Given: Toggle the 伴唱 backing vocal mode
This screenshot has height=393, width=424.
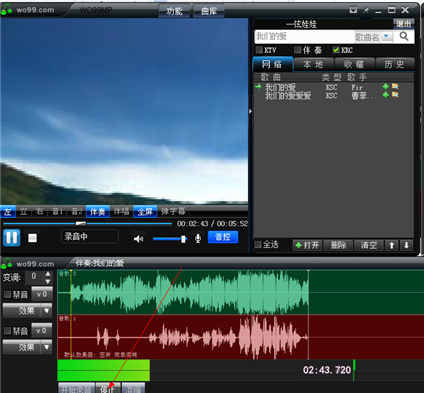Looking at the screenshot, I should coord(121,211).
